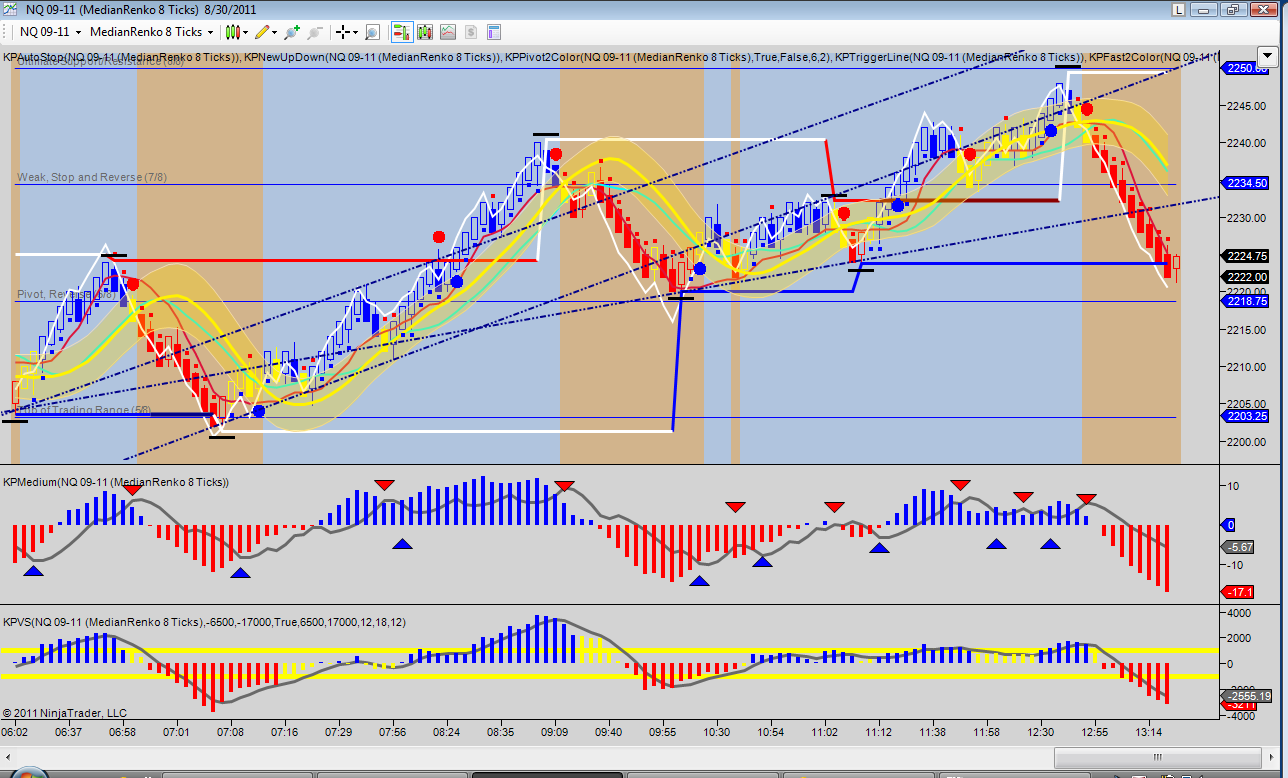Click the 2210.00 price axis label
The image size is (1288, 778).
click(x=1246, y=367)
